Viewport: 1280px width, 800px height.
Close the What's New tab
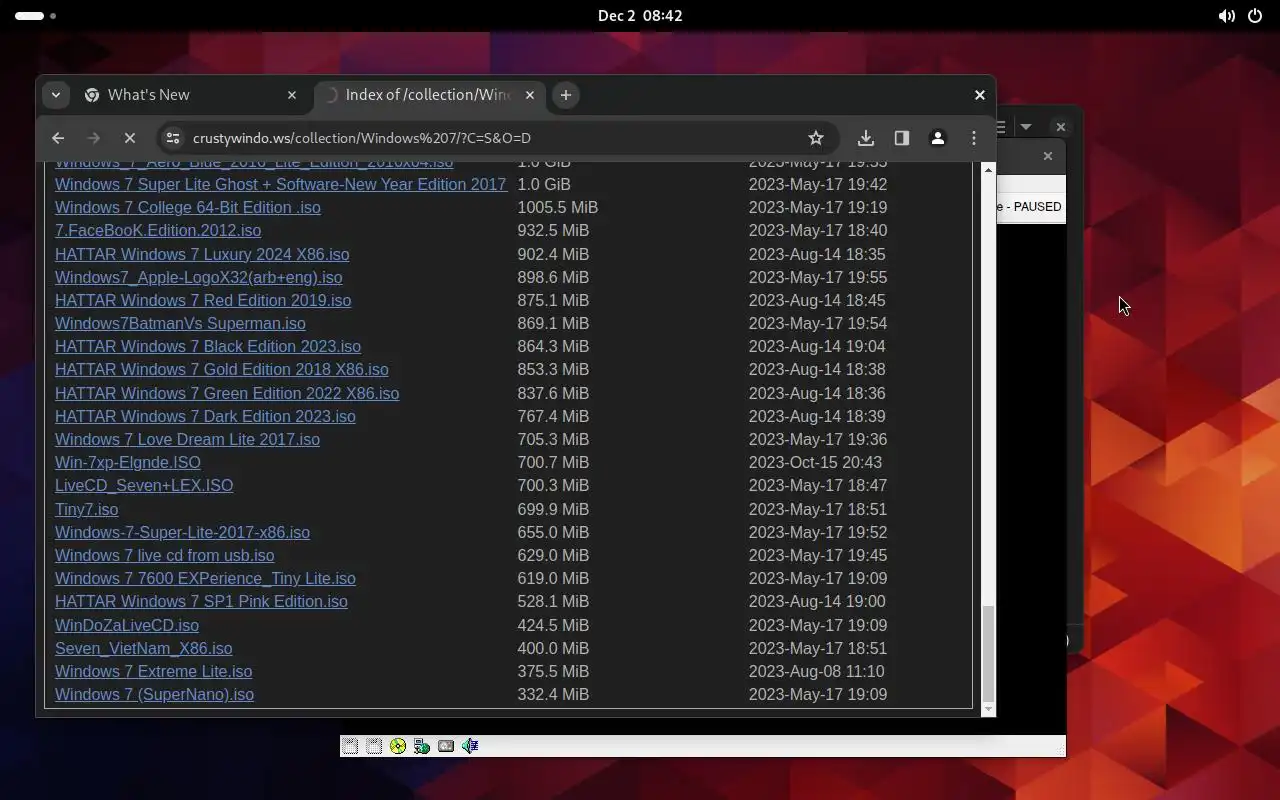point(292,95)
